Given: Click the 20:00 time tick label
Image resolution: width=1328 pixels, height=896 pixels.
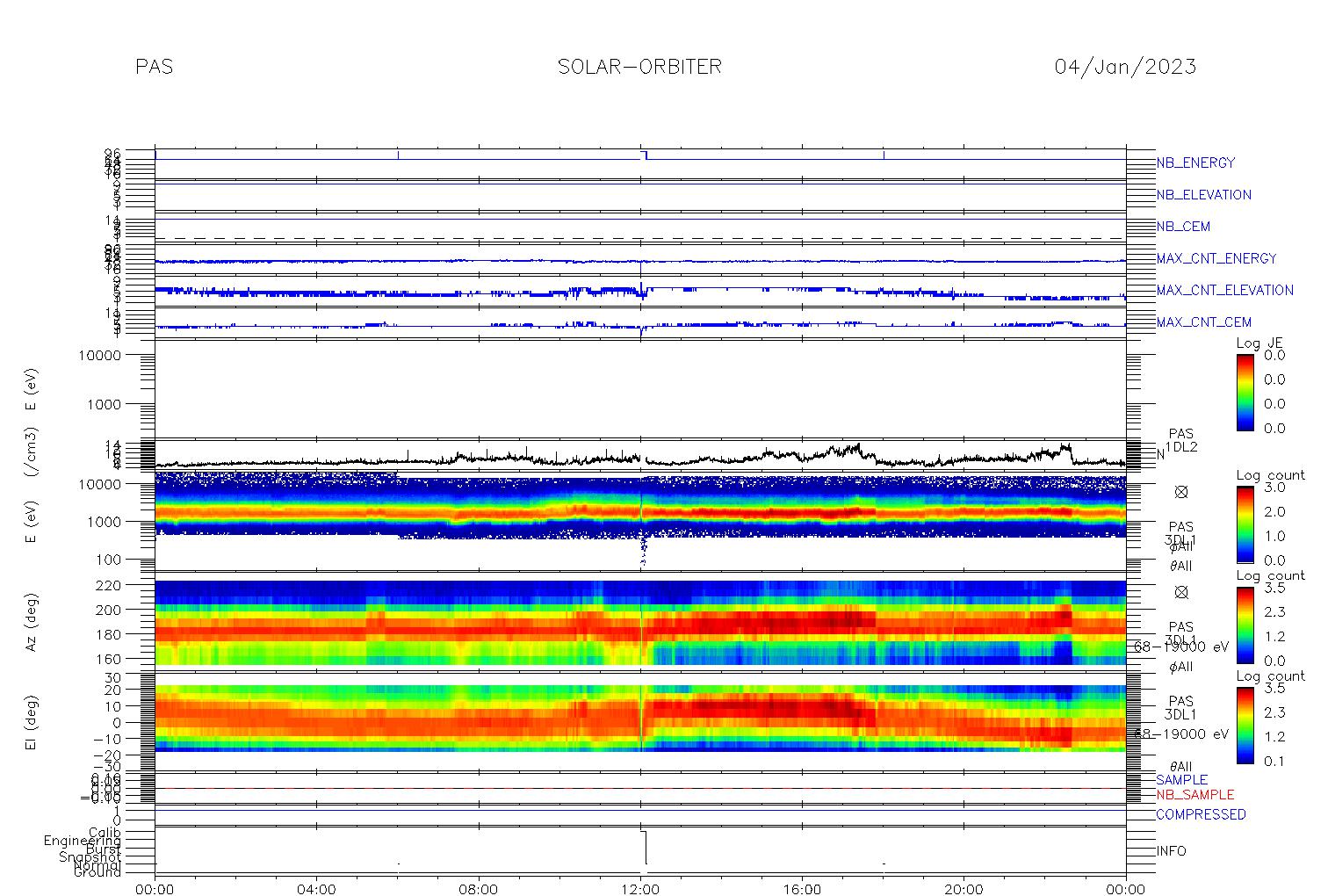Looking at the screenshot, I should click(x=964, y=889).
